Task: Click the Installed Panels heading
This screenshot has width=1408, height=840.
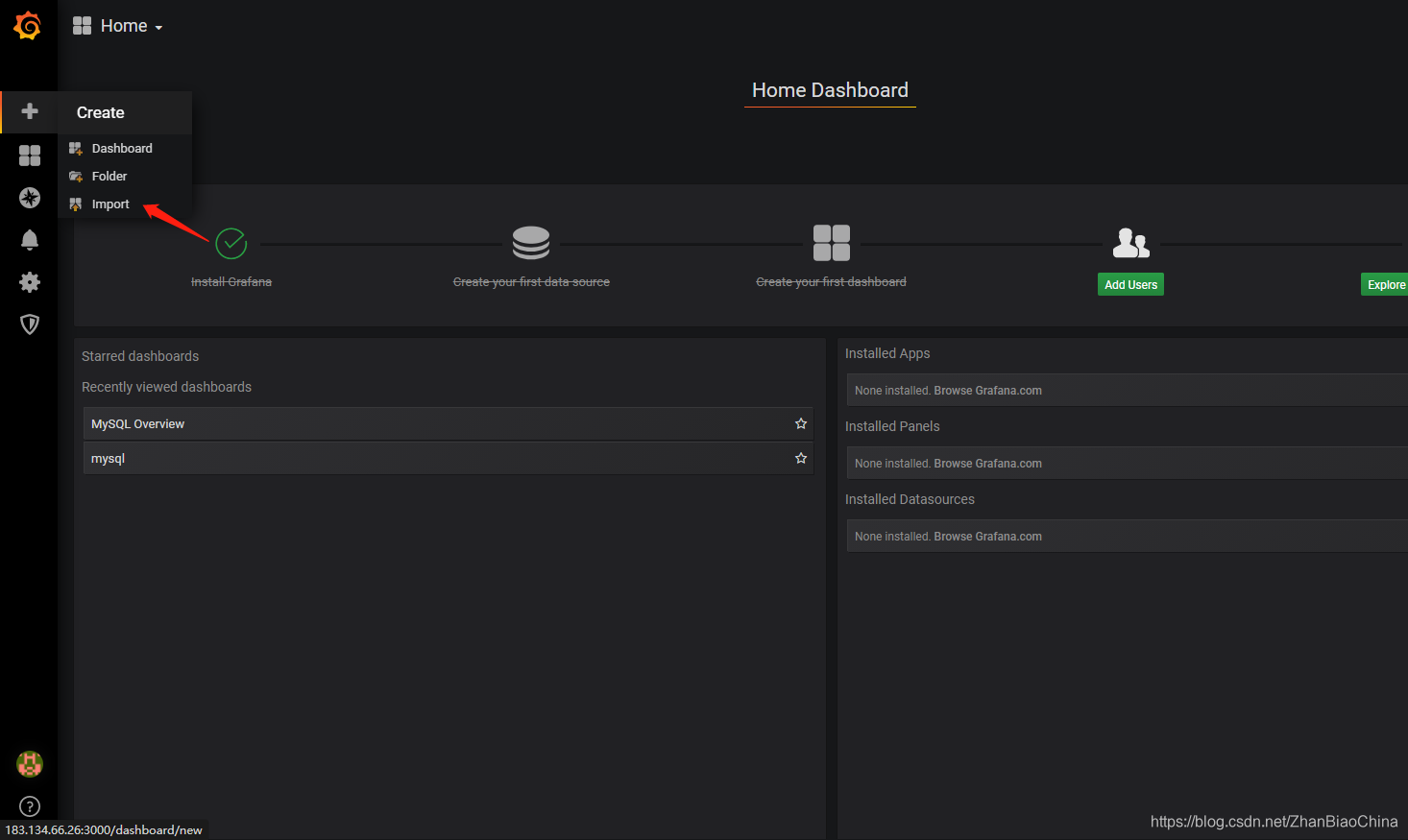Action: pos(892,426)
